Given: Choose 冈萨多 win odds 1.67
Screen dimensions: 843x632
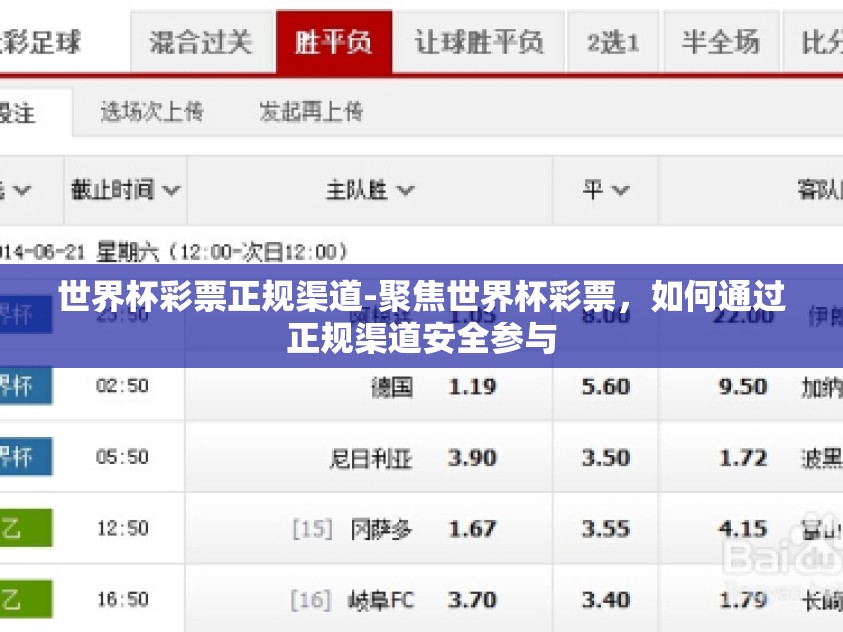Looking at the screenshot, I should click(472, 529).
